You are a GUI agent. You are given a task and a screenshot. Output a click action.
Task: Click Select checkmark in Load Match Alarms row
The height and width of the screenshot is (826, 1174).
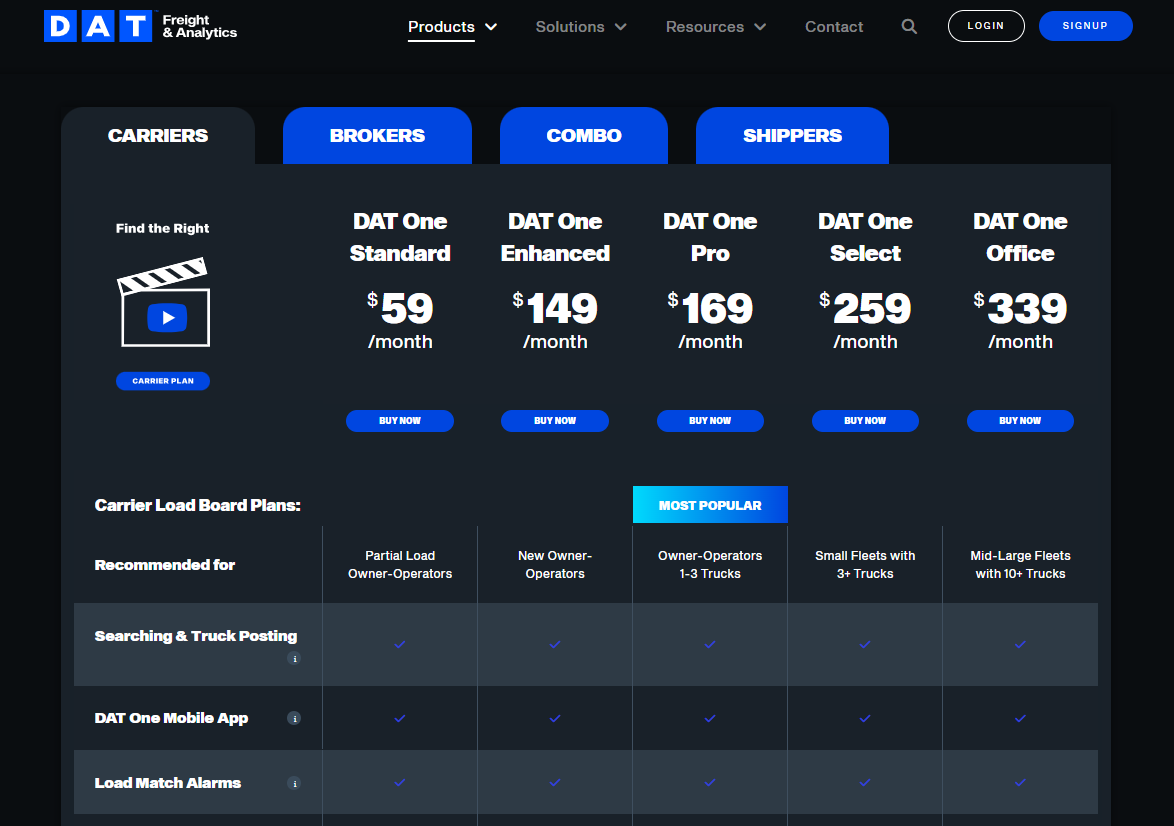pos(865,783)
